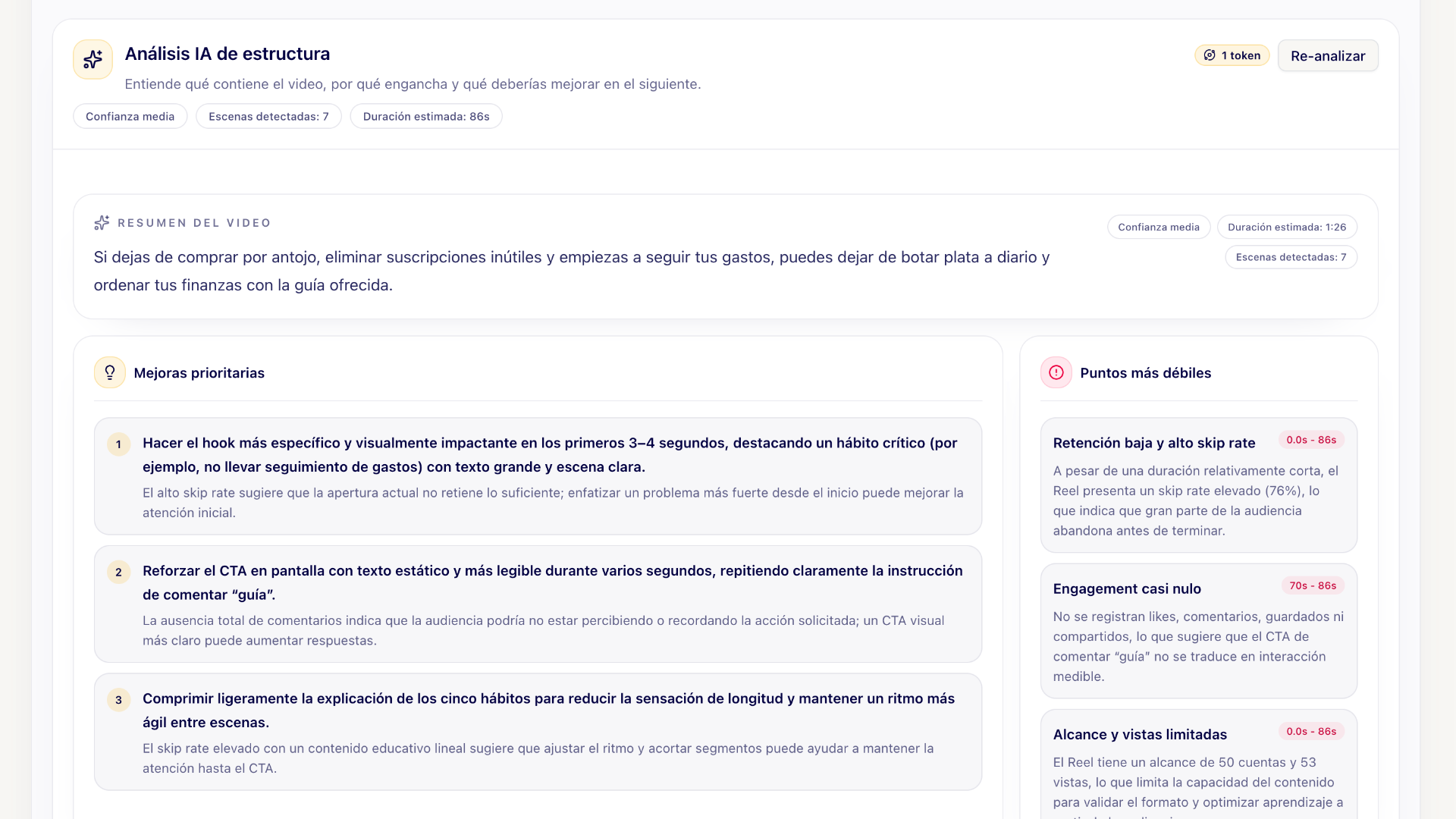
Task: Click the 70s - 86s tag on Engagement casi nulo
Action: (1313, 585)
